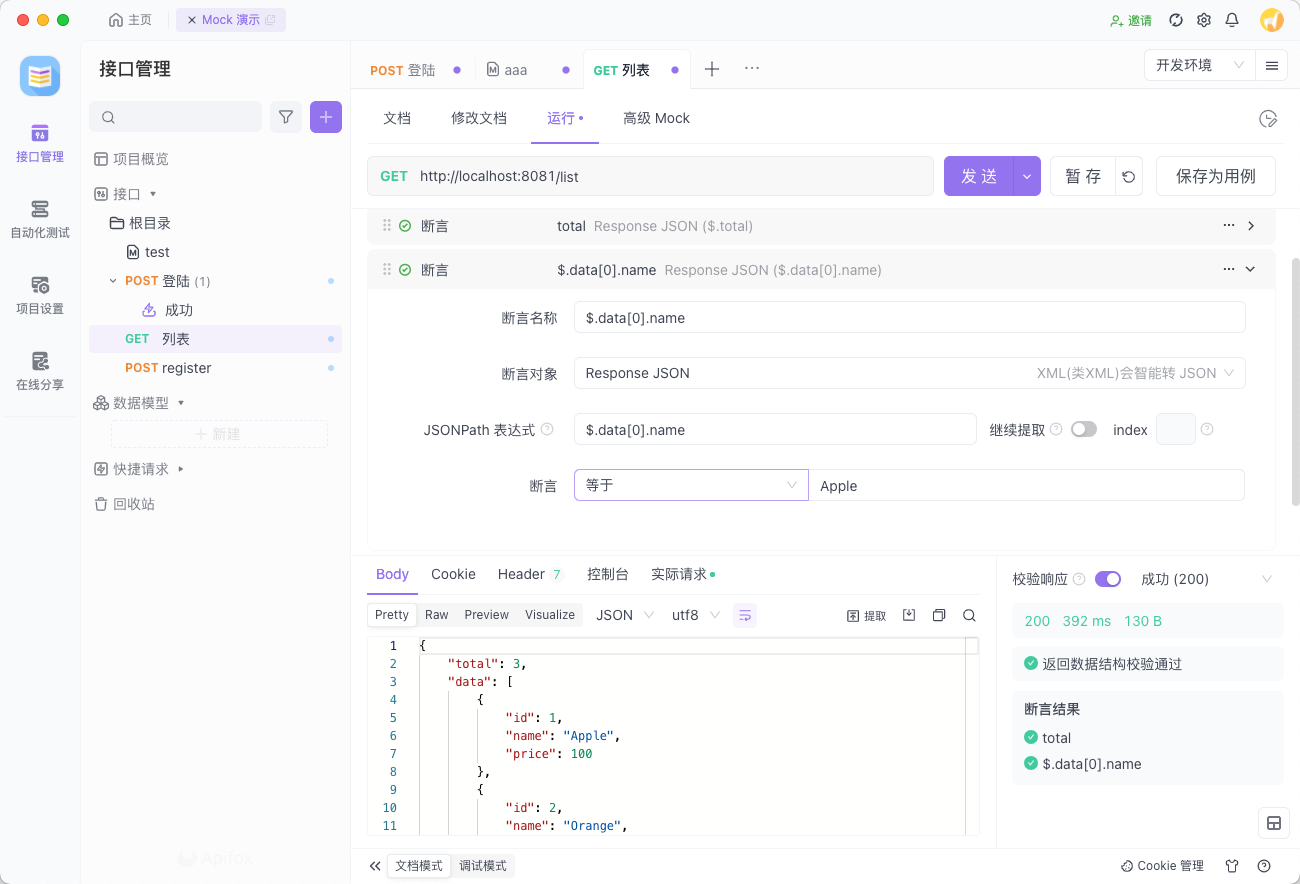The height and width of the screenshot is (884, 1300).
Task: Open the 等于 assertion condition dropdown
Action: coord(690,485)
